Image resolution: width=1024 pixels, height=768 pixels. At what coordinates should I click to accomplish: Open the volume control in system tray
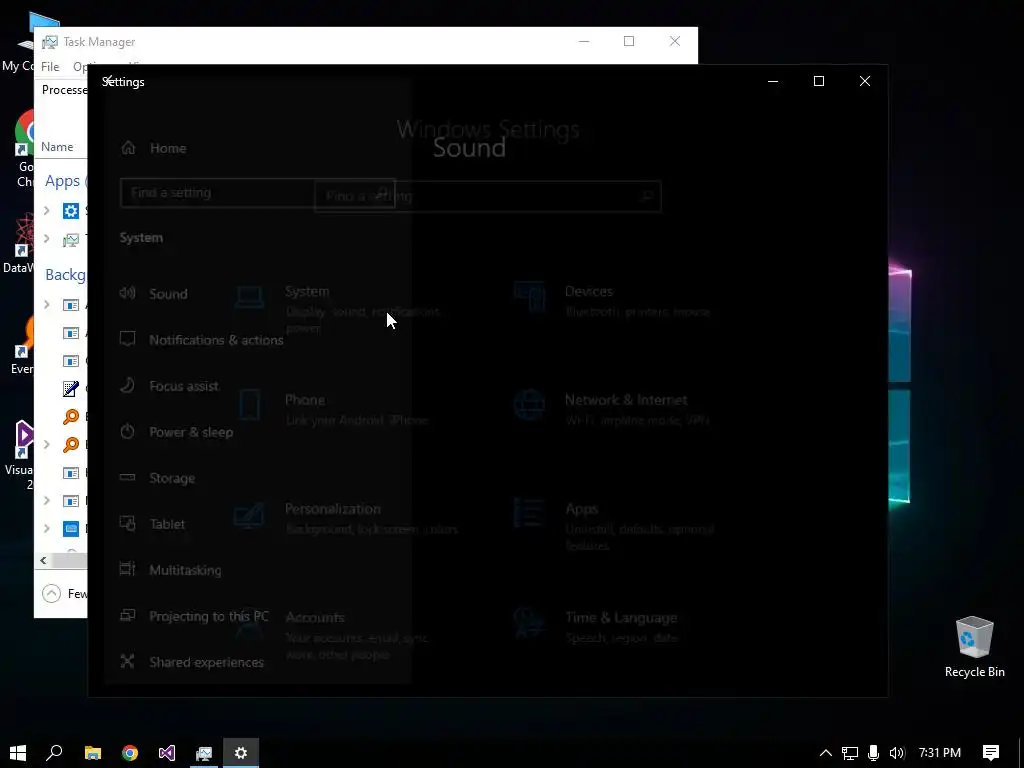(897, 753)
